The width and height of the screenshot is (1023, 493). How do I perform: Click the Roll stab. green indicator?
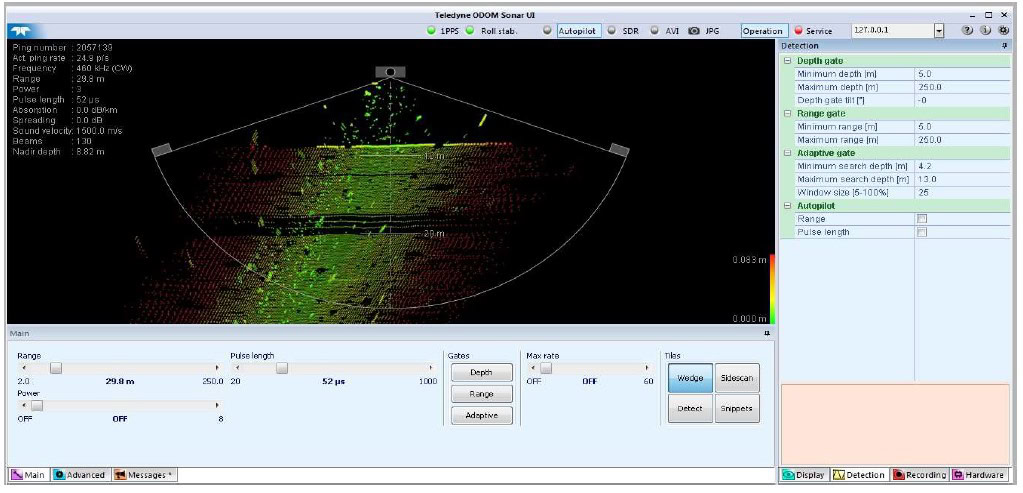(470, 31)
